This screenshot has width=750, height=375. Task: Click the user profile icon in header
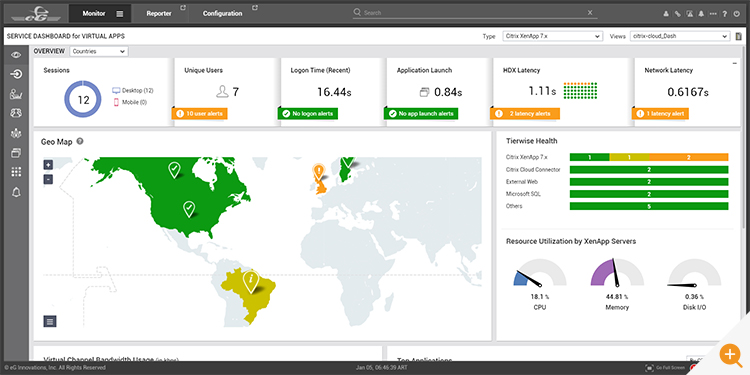[666, 14]
